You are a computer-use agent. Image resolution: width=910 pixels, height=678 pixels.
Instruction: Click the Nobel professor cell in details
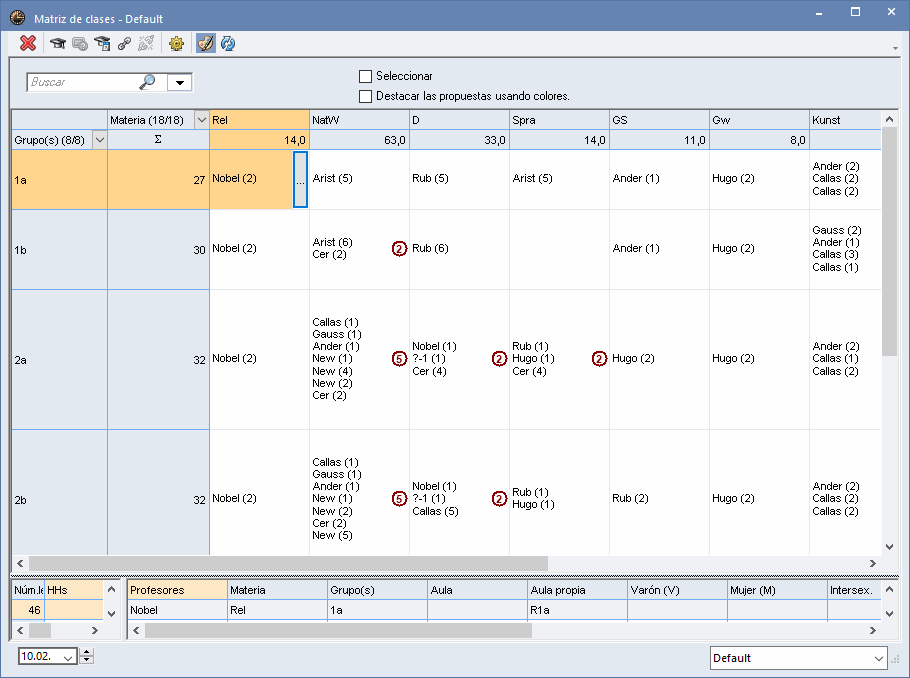pos(177,610)
